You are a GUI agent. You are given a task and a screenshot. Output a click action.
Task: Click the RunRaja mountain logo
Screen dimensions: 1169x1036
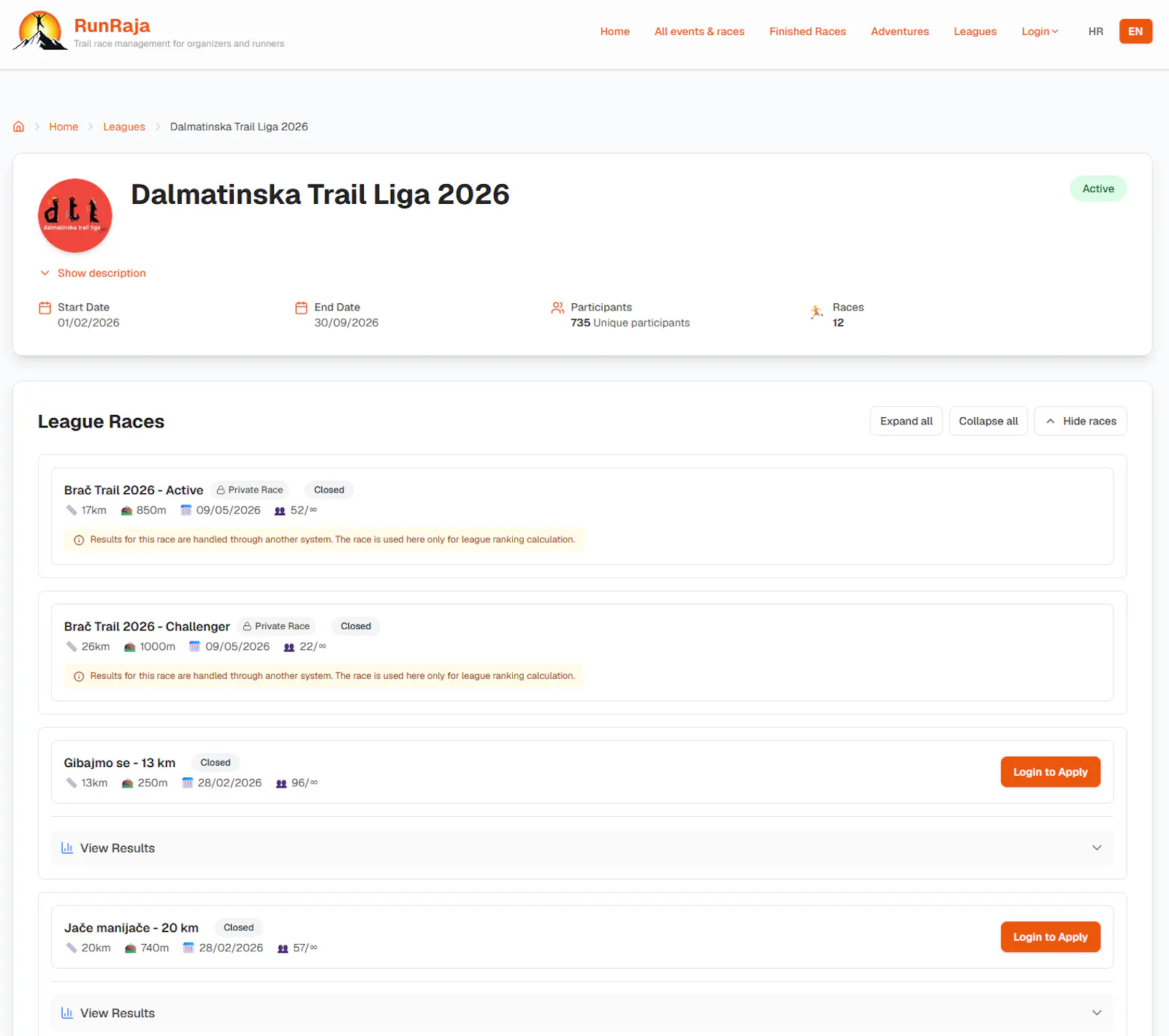40,31
